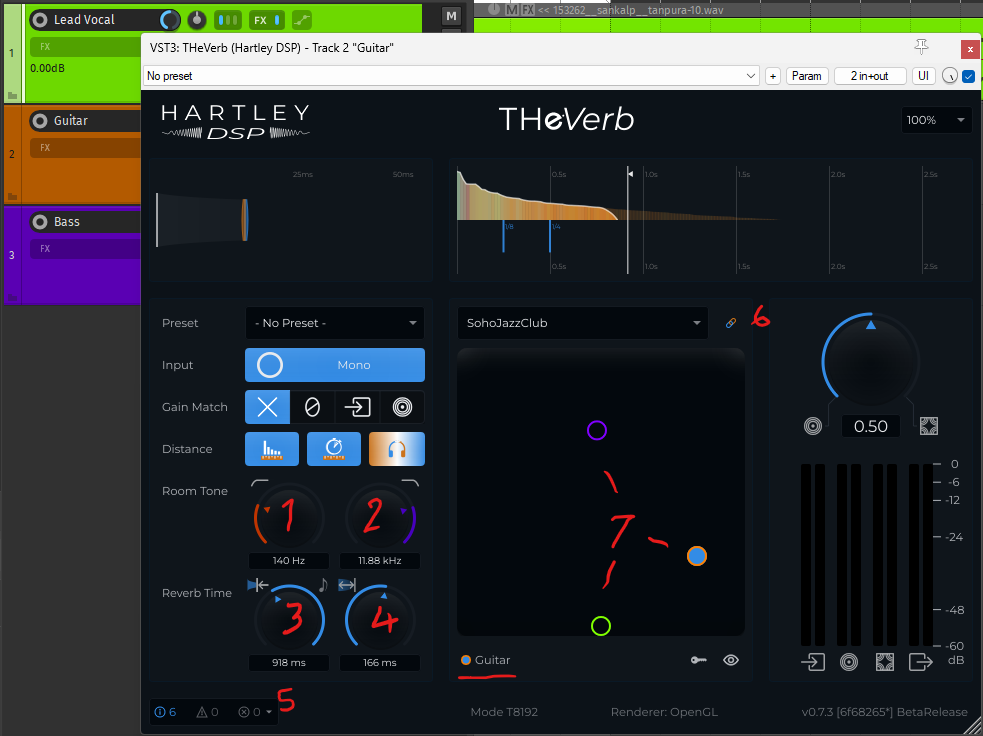Click the 140 Hz value field
983x736 pixels.
point(289,560)
